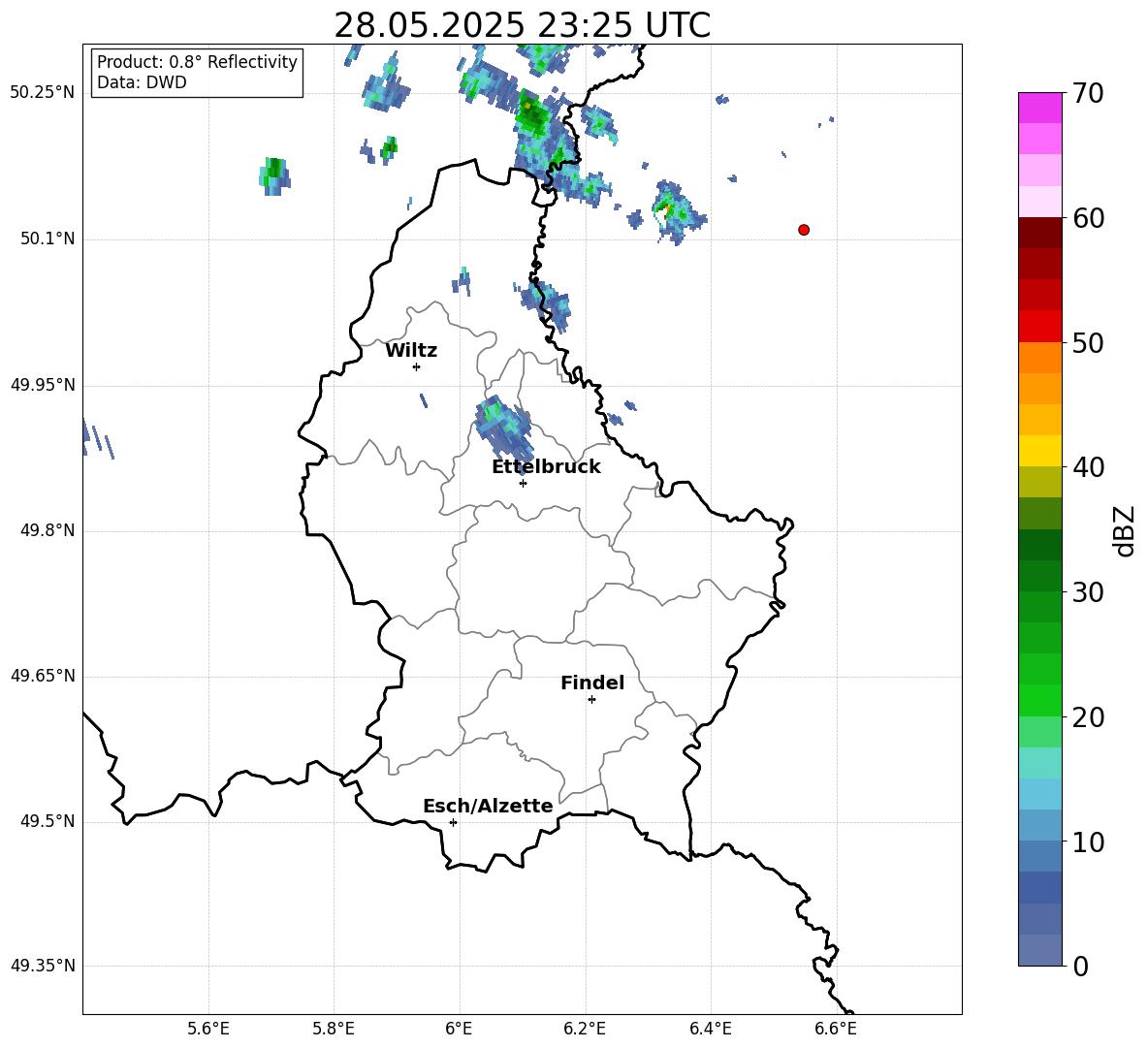Screen dimensions: 1148x1048
Task: Click the 6°E longitude label
Action: [x=459, y=1029]
